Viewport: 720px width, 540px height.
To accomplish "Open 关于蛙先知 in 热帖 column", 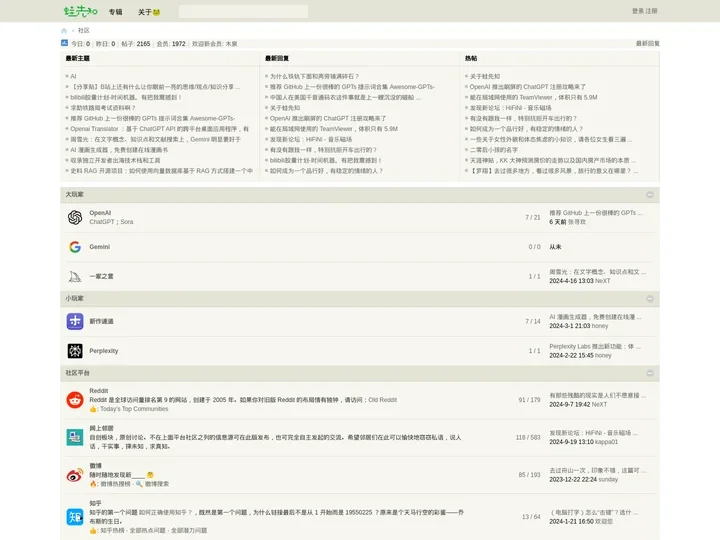I will click(485, 76).
